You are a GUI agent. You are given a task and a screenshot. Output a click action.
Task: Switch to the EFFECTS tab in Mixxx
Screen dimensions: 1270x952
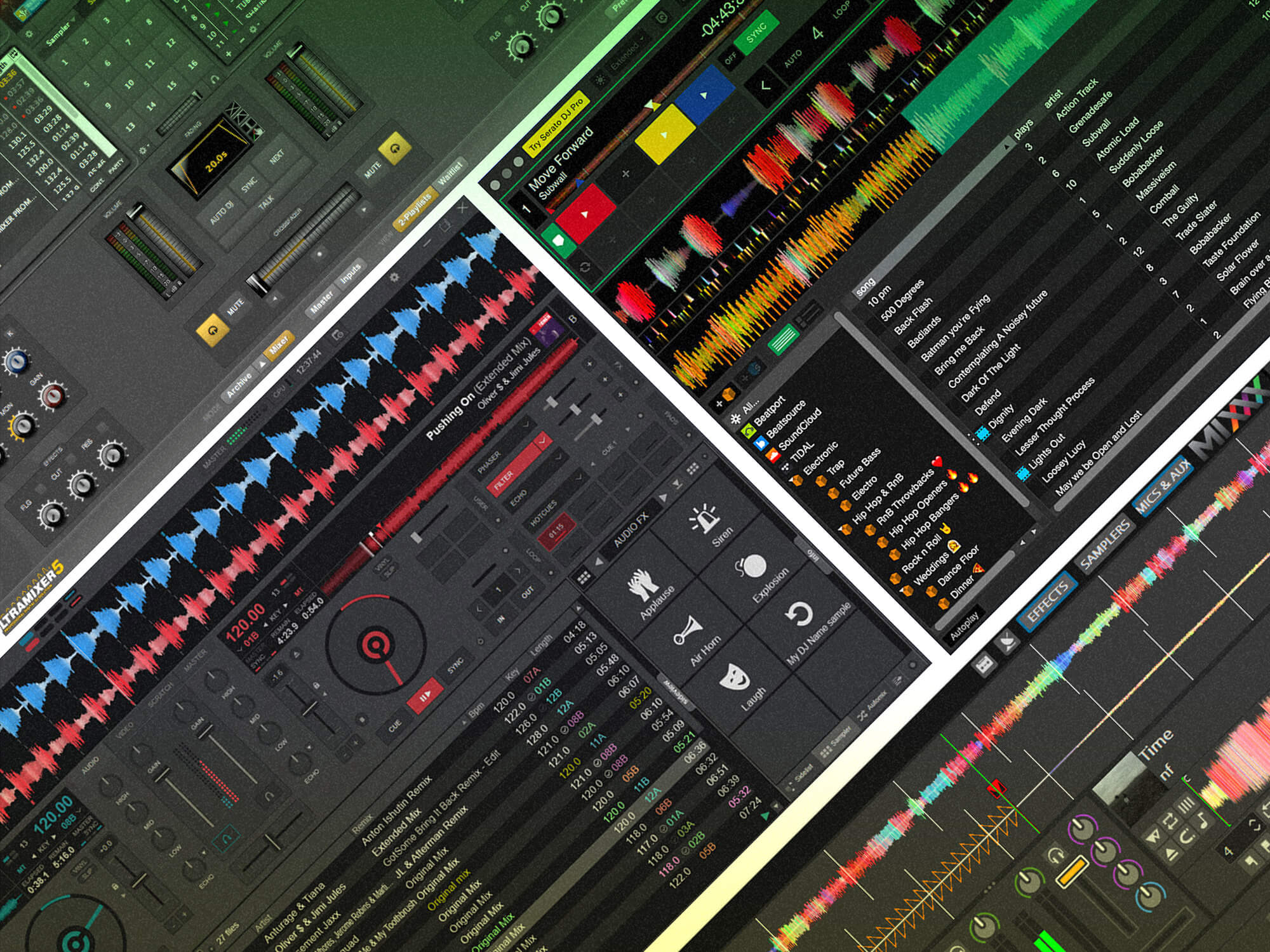(x=1048, y=601)
